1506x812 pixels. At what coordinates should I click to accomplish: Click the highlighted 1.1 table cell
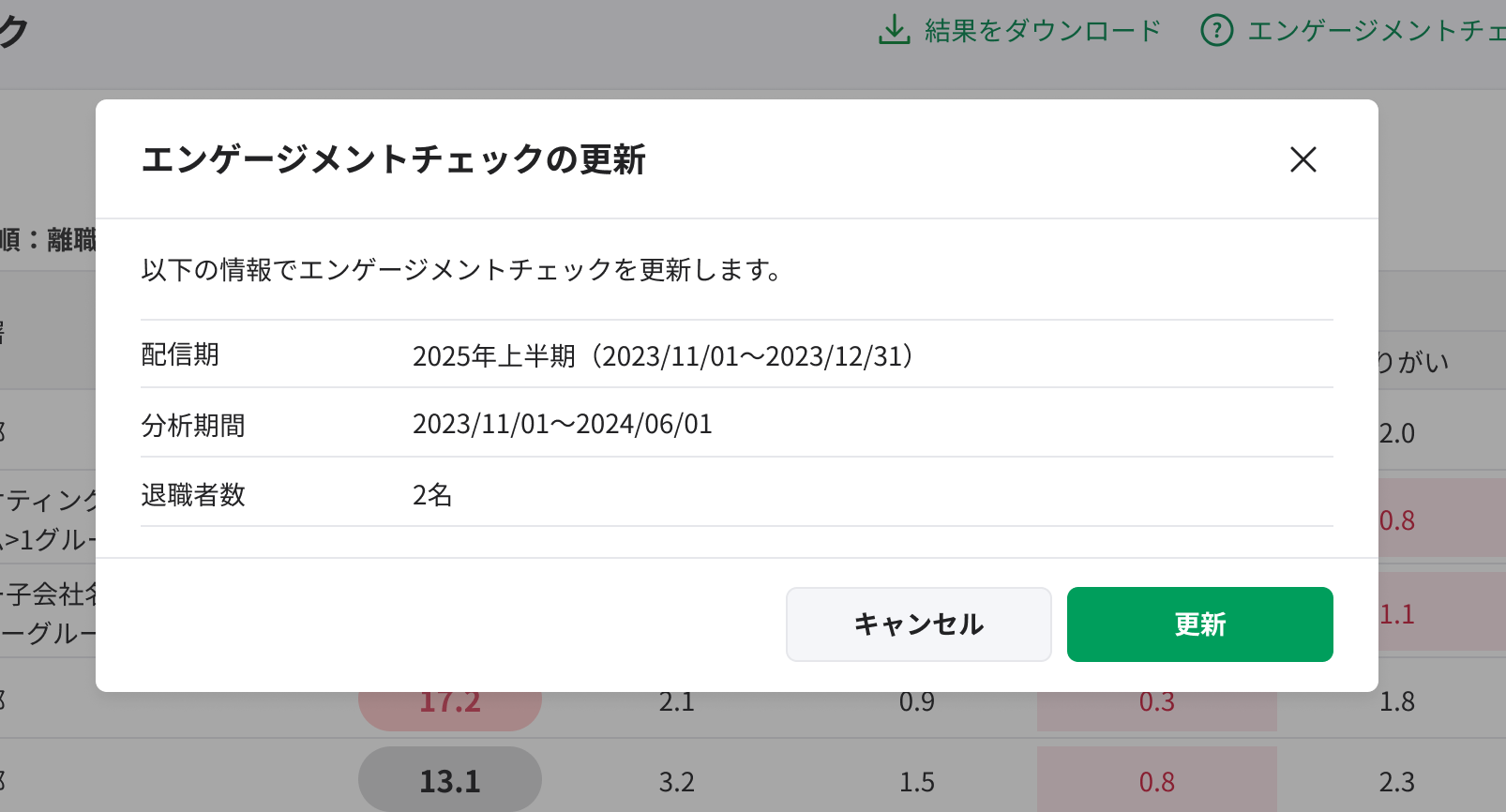1397,614
